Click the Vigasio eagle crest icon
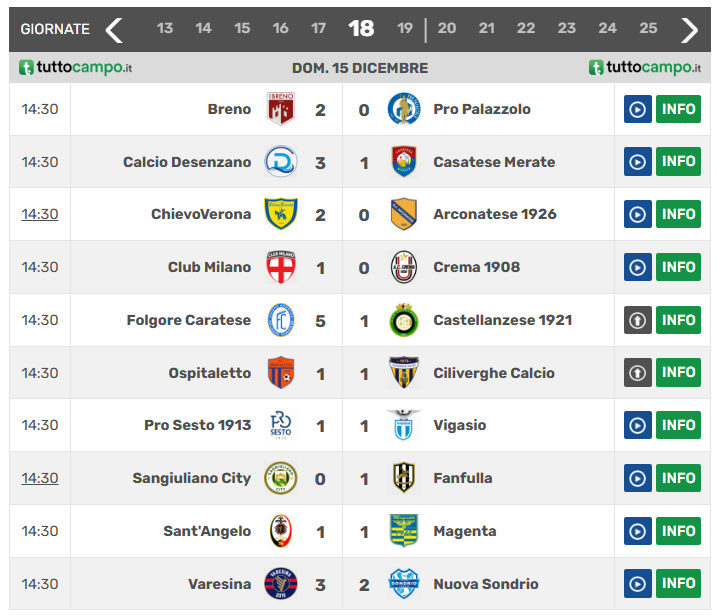The image size is (718, 616). [x=403, y=425]
